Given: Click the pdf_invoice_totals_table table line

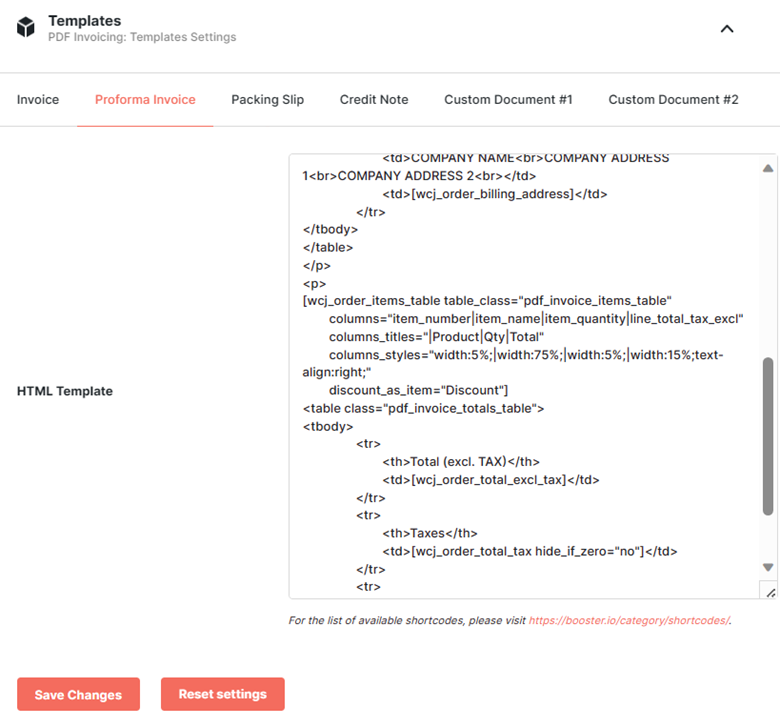Looking at the screenshot, I should click(423, 409).
